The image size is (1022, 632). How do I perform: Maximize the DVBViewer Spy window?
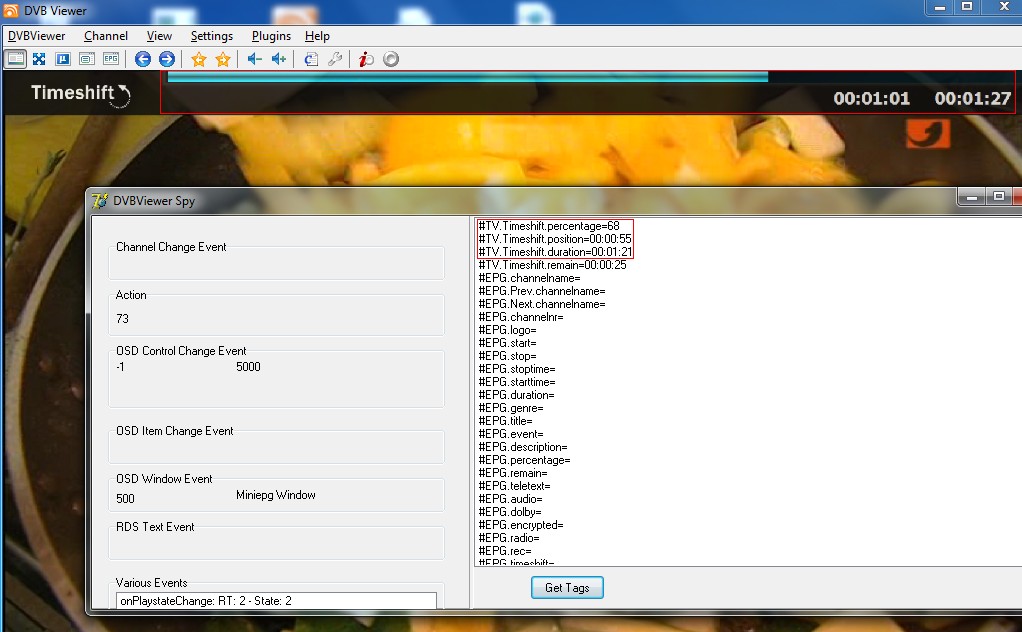pos(999,197)
